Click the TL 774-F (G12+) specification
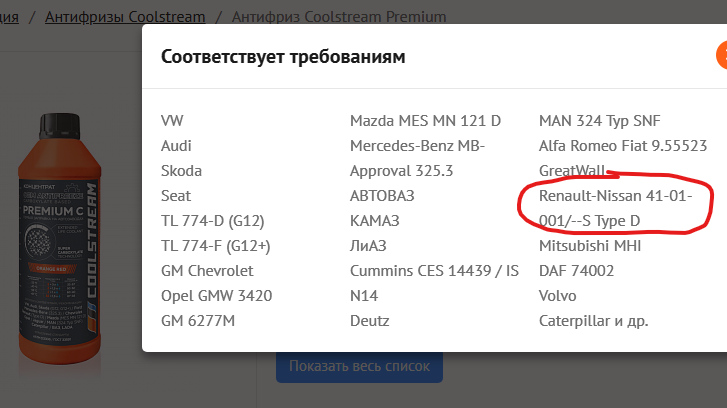The height and width of the screenshot is (408, 727). [x=216, y=246]
